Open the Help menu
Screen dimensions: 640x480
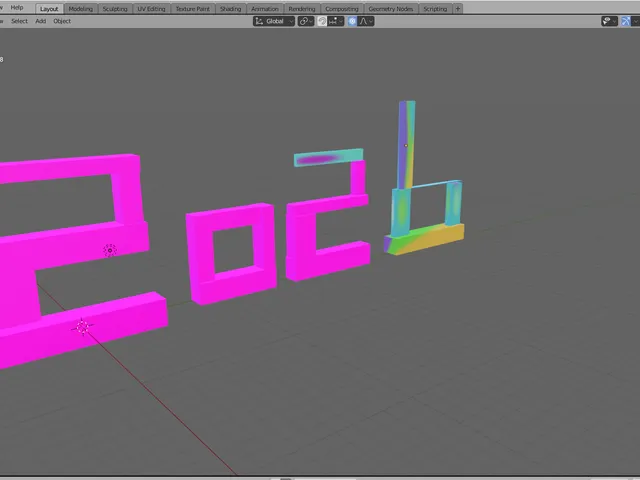coord(17,7)
